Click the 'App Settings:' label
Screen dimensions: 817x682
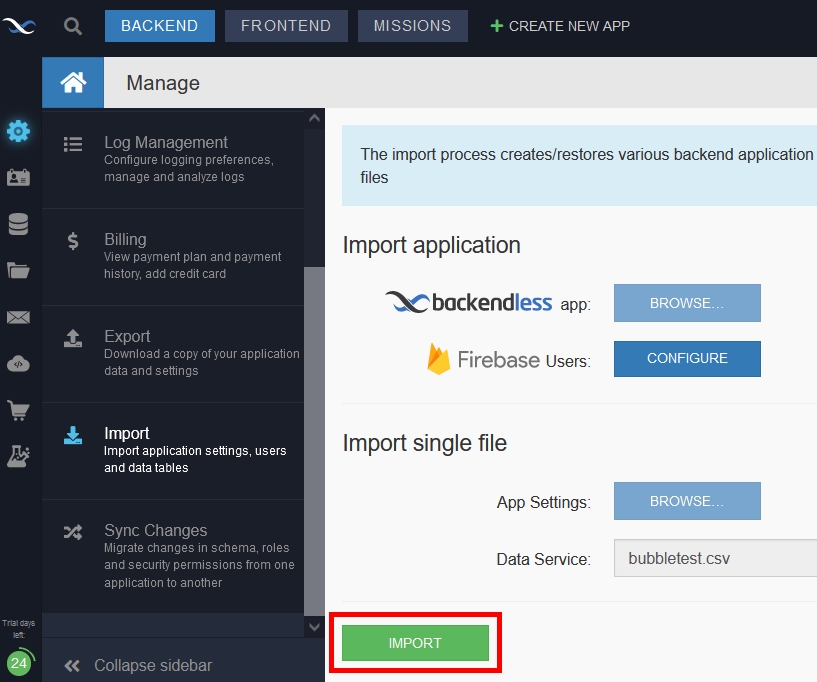pos(543,502)
